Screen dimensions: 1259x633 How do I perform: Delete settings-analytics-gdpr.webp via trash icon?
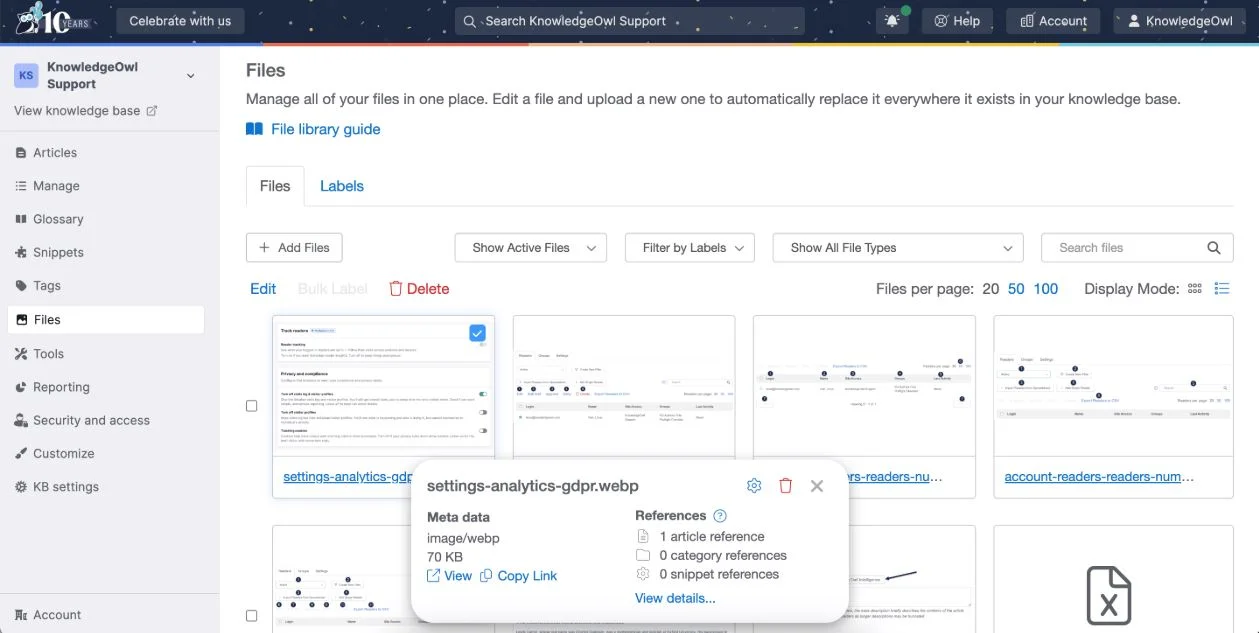tap(786, 485)
